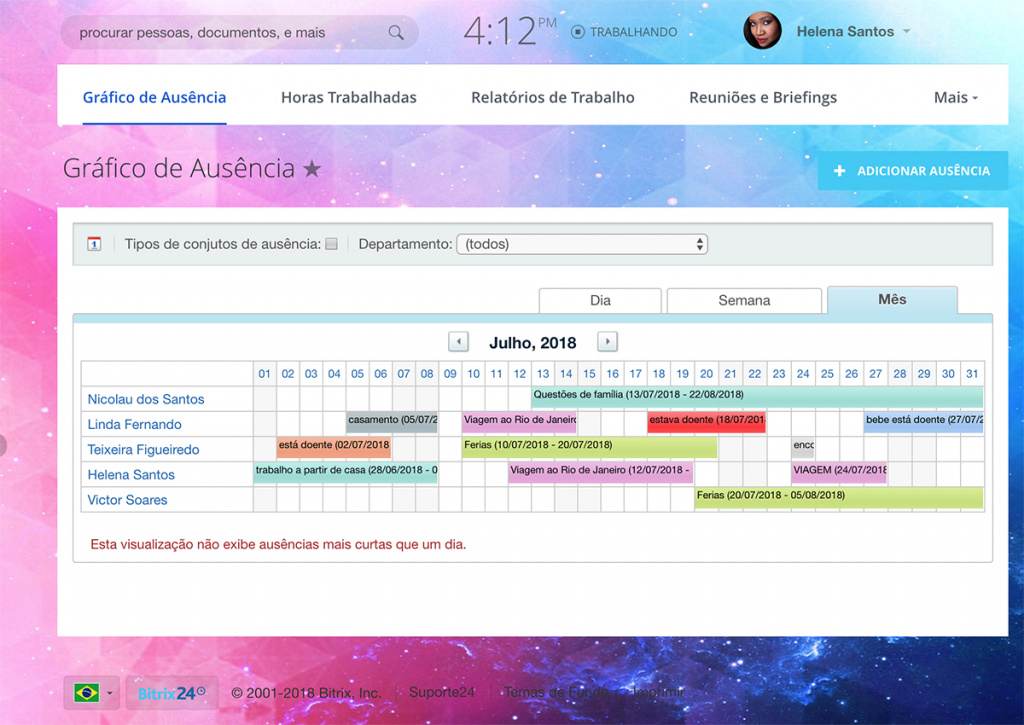The height and width of the screenshot is (725, 1024).
Task: Click the search magnifier icon
Action: (x=396, y=33)
